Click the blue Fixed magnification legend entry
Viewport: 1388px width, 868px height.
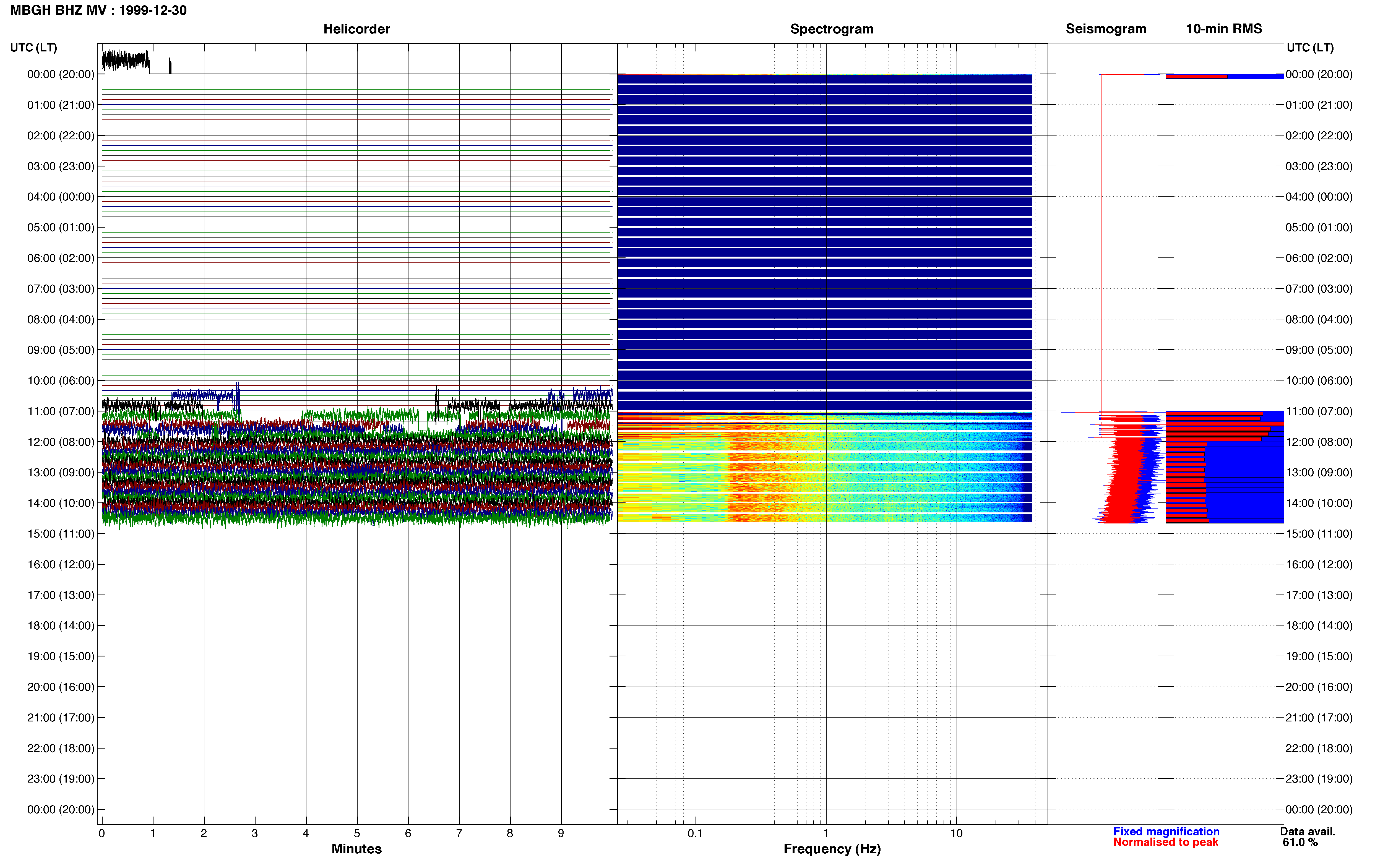tap(1166, 831)
